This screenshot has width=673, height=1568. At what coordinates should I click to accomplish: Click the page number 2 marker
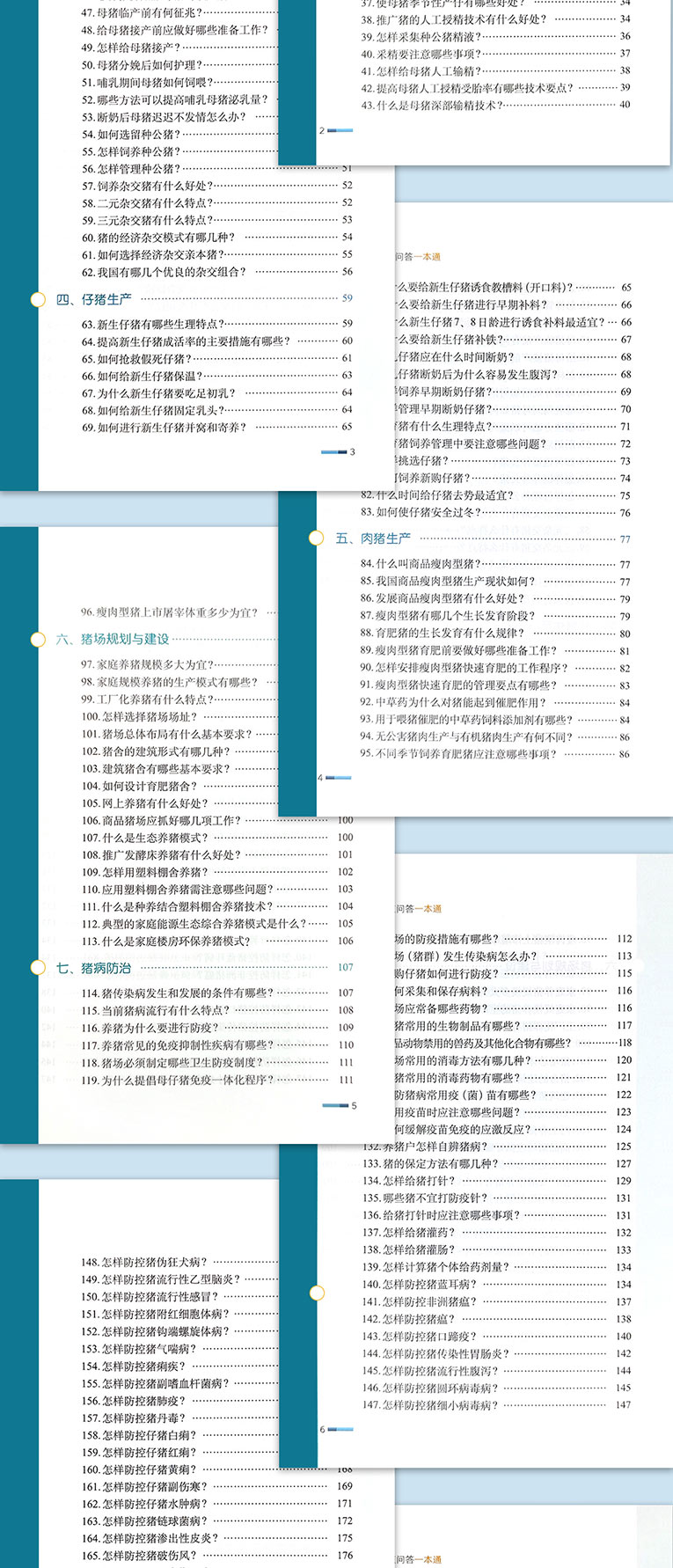[x=322, y=130]
